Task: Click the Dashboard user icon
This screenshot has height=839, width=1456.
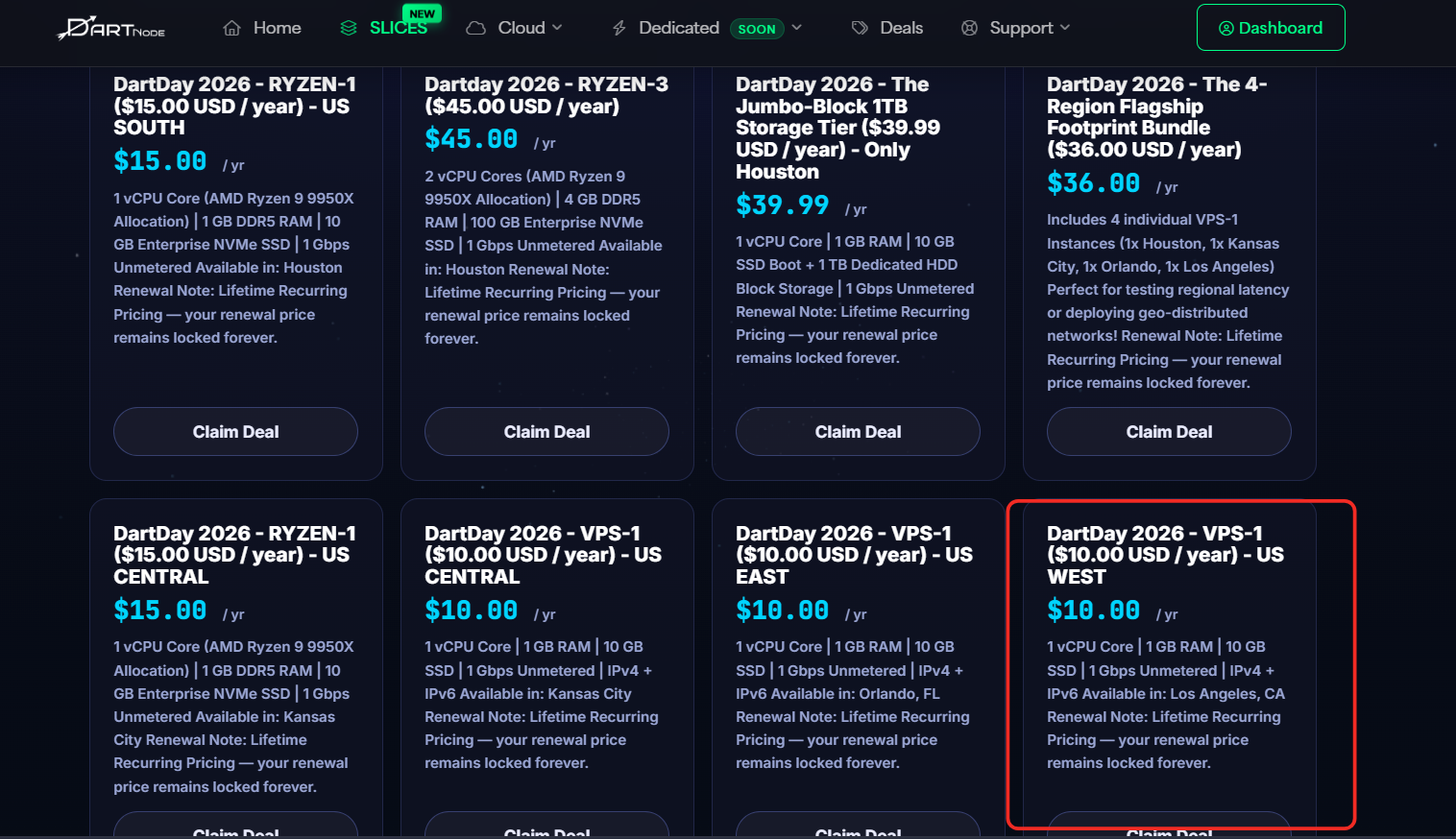Action: [x=1226, y=28]
